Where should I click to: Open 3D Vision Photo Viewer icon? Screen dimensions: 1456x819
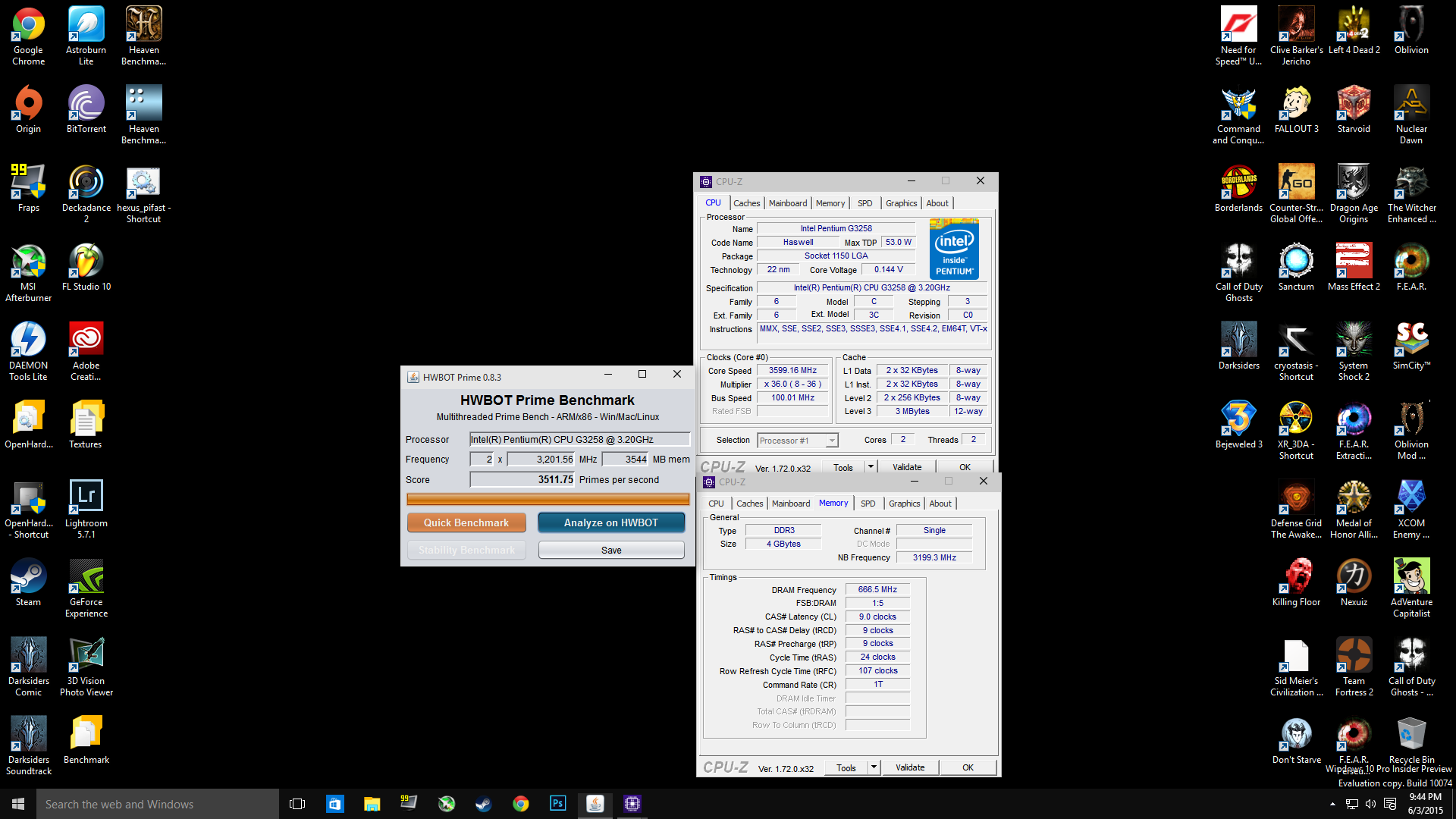86,667
